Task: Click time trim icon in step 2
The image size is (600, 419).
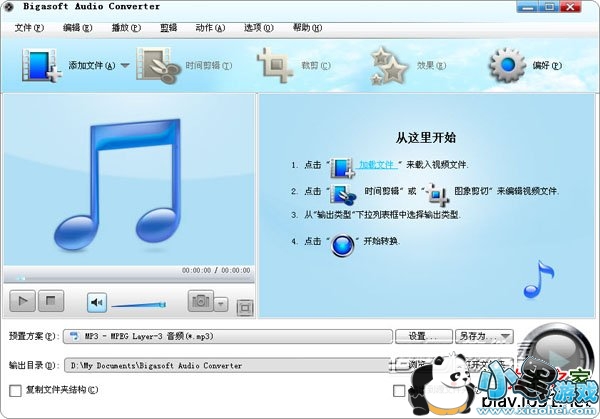Action: [343, 194]
